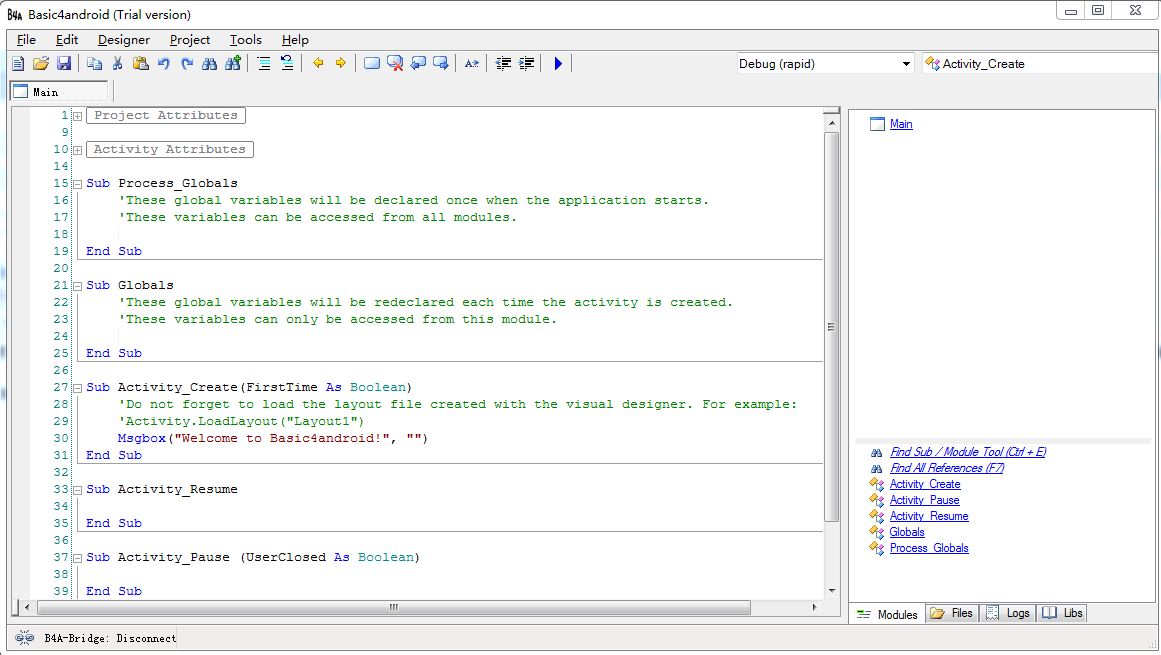Click the Main module icon in side panel
Image resolution: width=1161 pixels, height=655 pixels.
tap(877, 124)
